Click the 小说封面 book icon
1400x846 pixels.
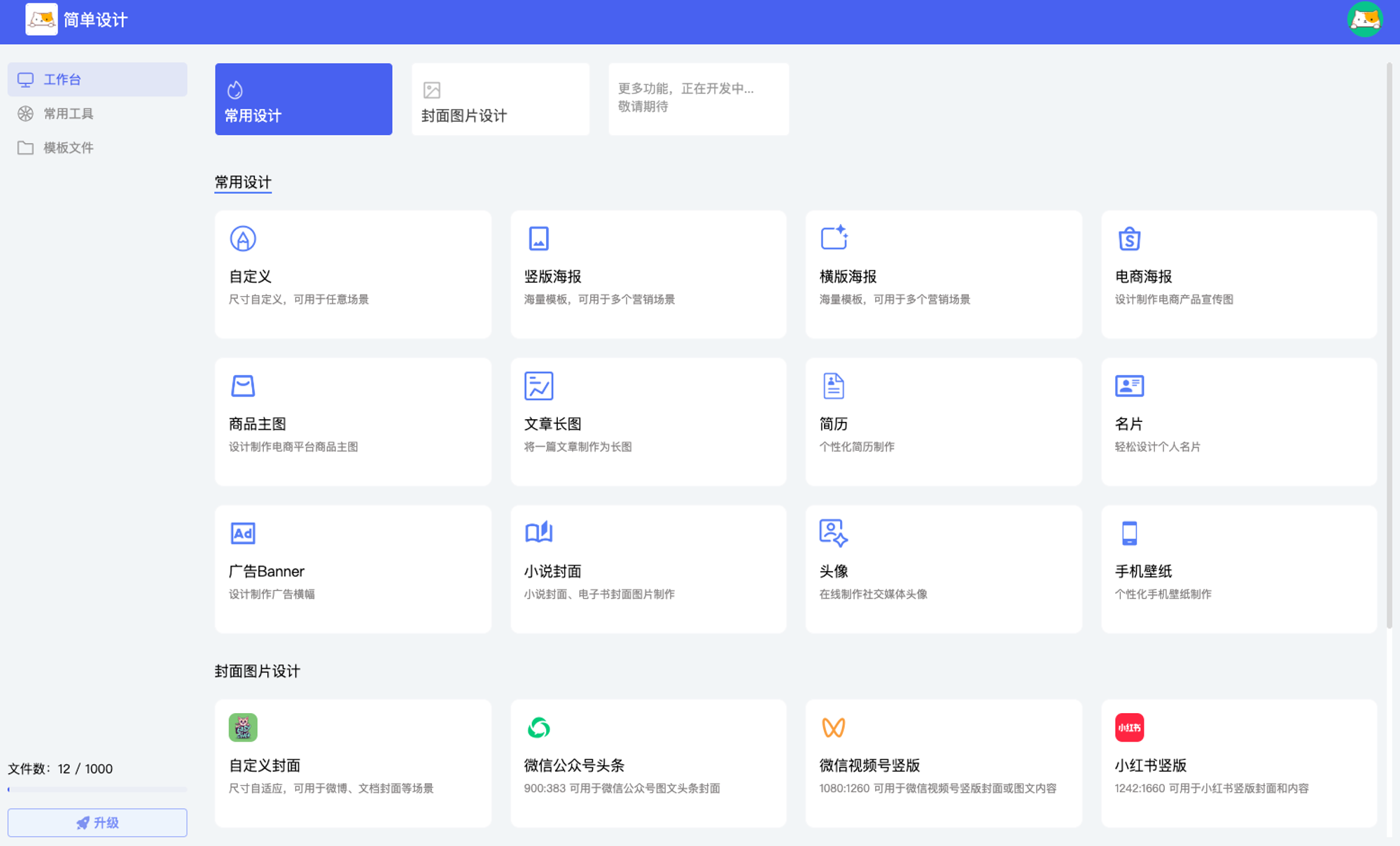click(538, 533)
